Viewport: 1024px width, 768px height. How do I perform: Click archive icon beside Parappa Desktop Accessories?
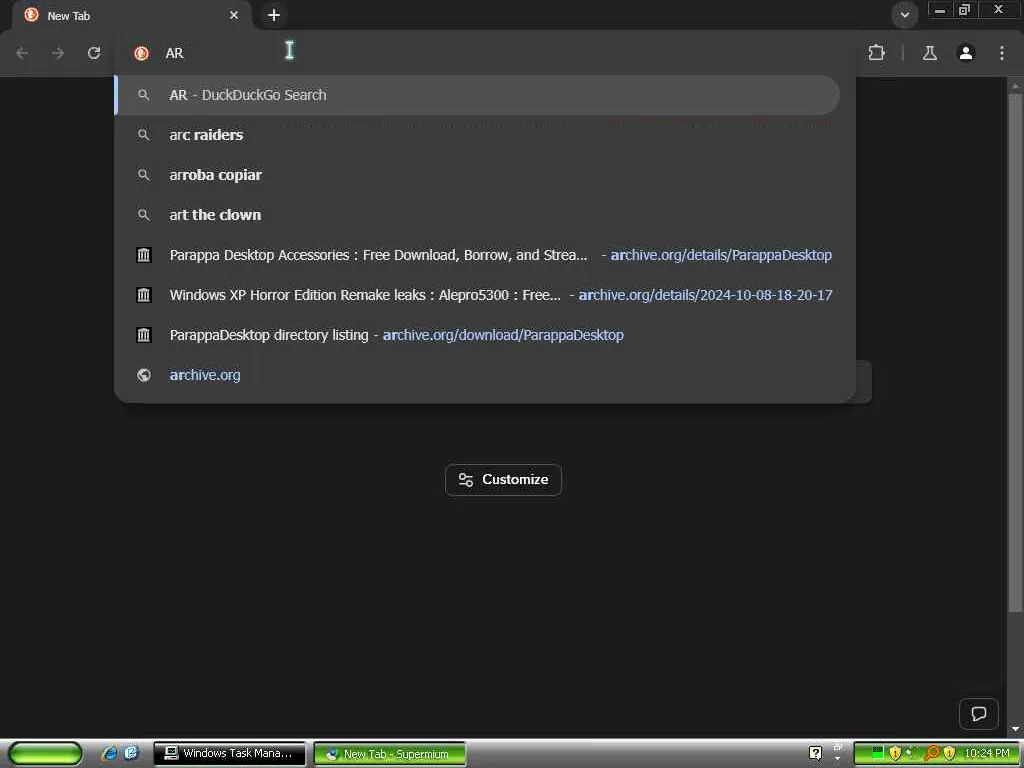(x=144, y=255)
